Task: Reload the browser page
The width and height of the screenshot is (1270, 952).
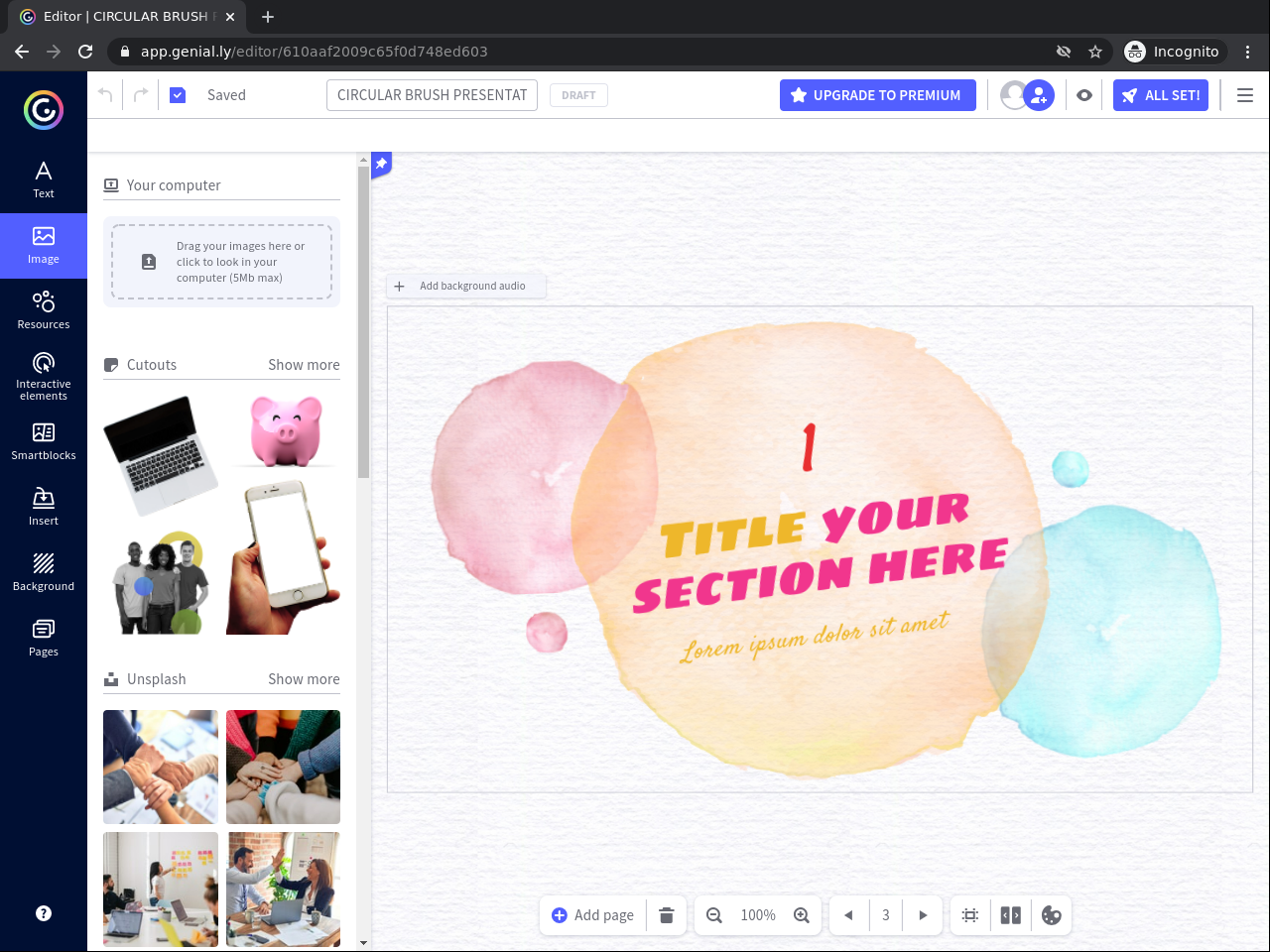Action: coord(85,52)
